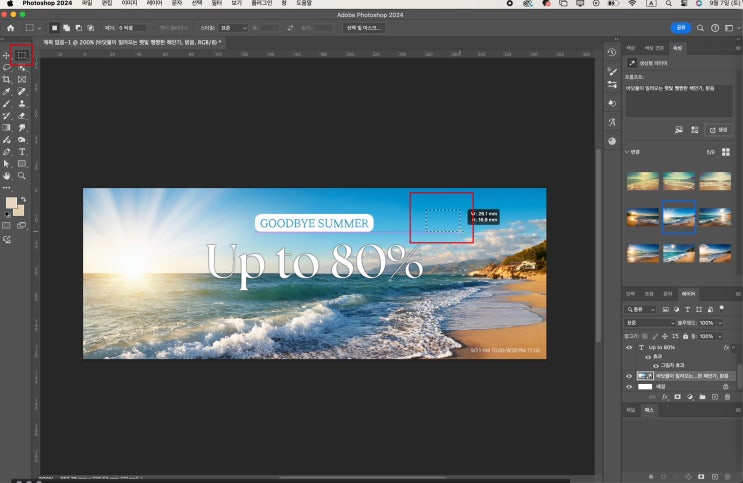Toggle visibility of the generative beach layer
This screenshot has width=743, height=483.
click(x=629, y=376)
